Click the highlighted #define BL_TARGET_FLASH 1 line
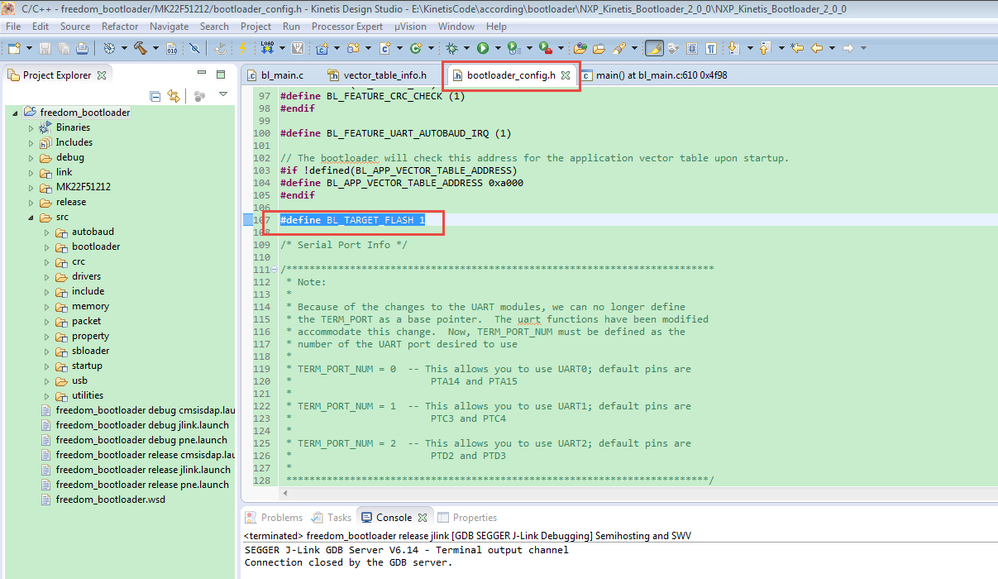Image resolution: width=998 pixels, height=579 pixels. (352, 220)
